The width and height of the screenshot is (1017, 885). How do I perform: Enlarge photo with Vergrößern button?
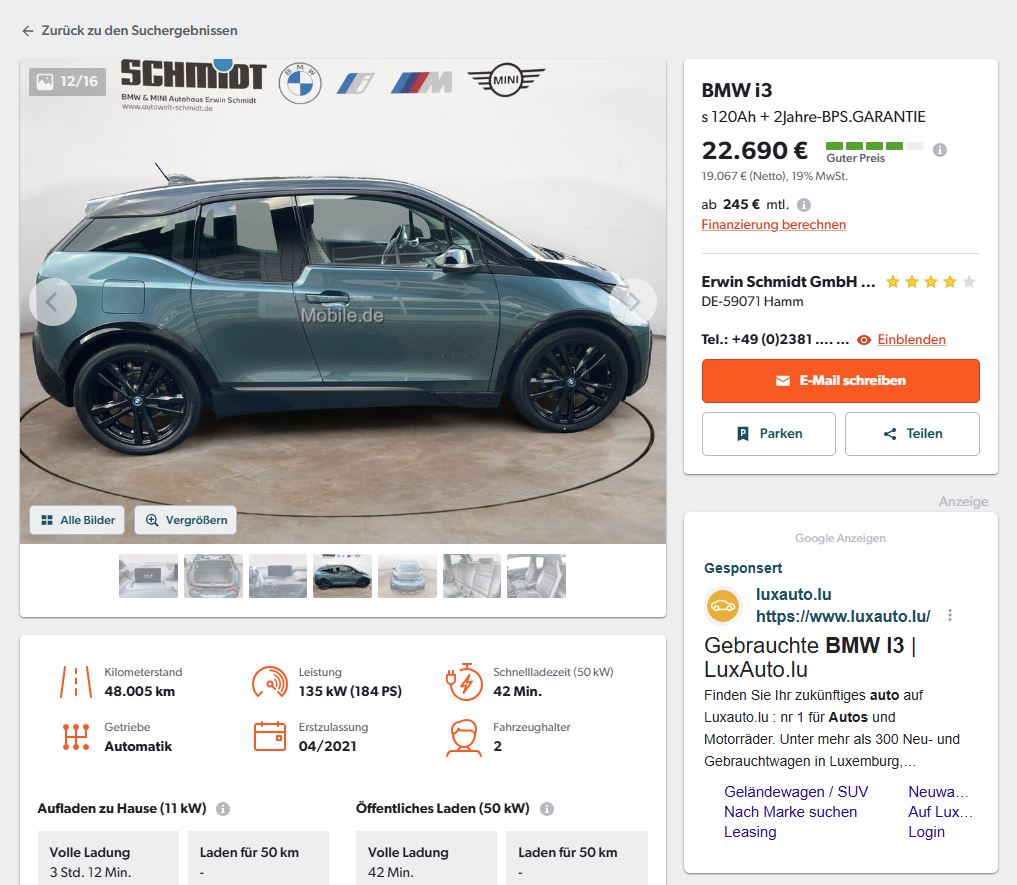coord(186,520)
